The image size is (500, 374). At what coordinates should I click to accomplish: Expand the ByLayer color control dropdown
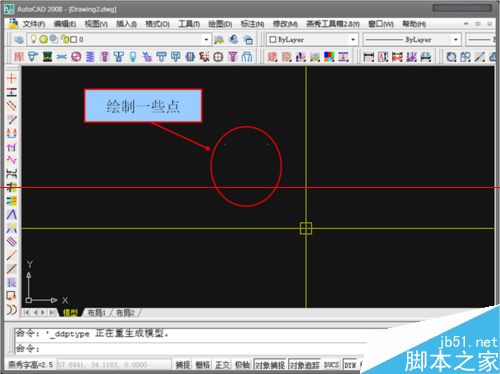(x=353, y=40)
